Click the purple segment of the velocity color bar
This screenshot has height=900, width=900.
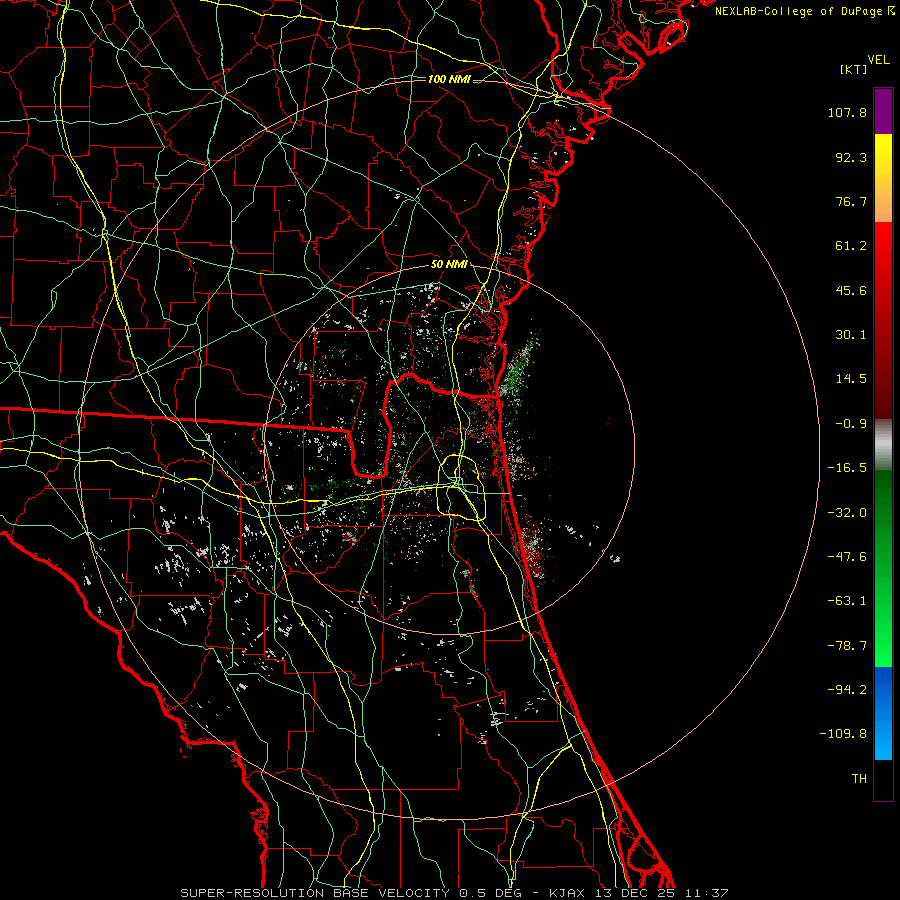pos(883,111)
